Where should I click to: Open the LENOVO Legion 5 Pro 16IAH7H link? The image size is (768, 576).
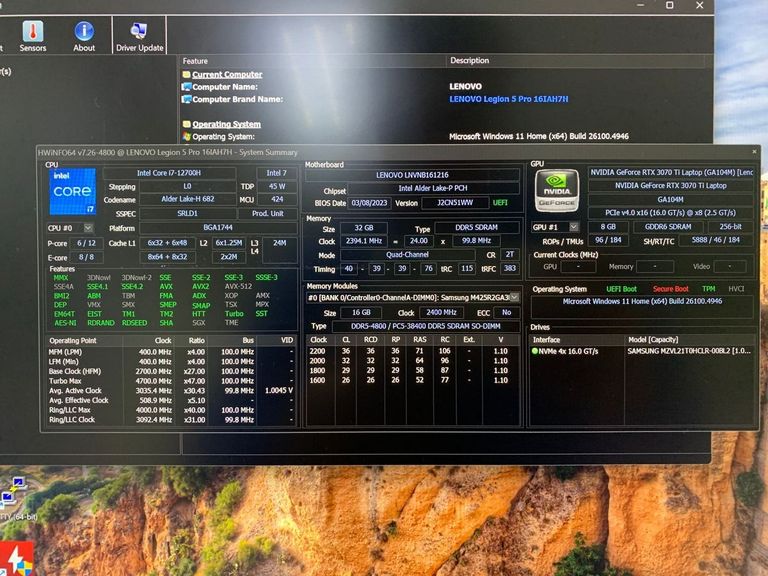click(x=508, y=99)
